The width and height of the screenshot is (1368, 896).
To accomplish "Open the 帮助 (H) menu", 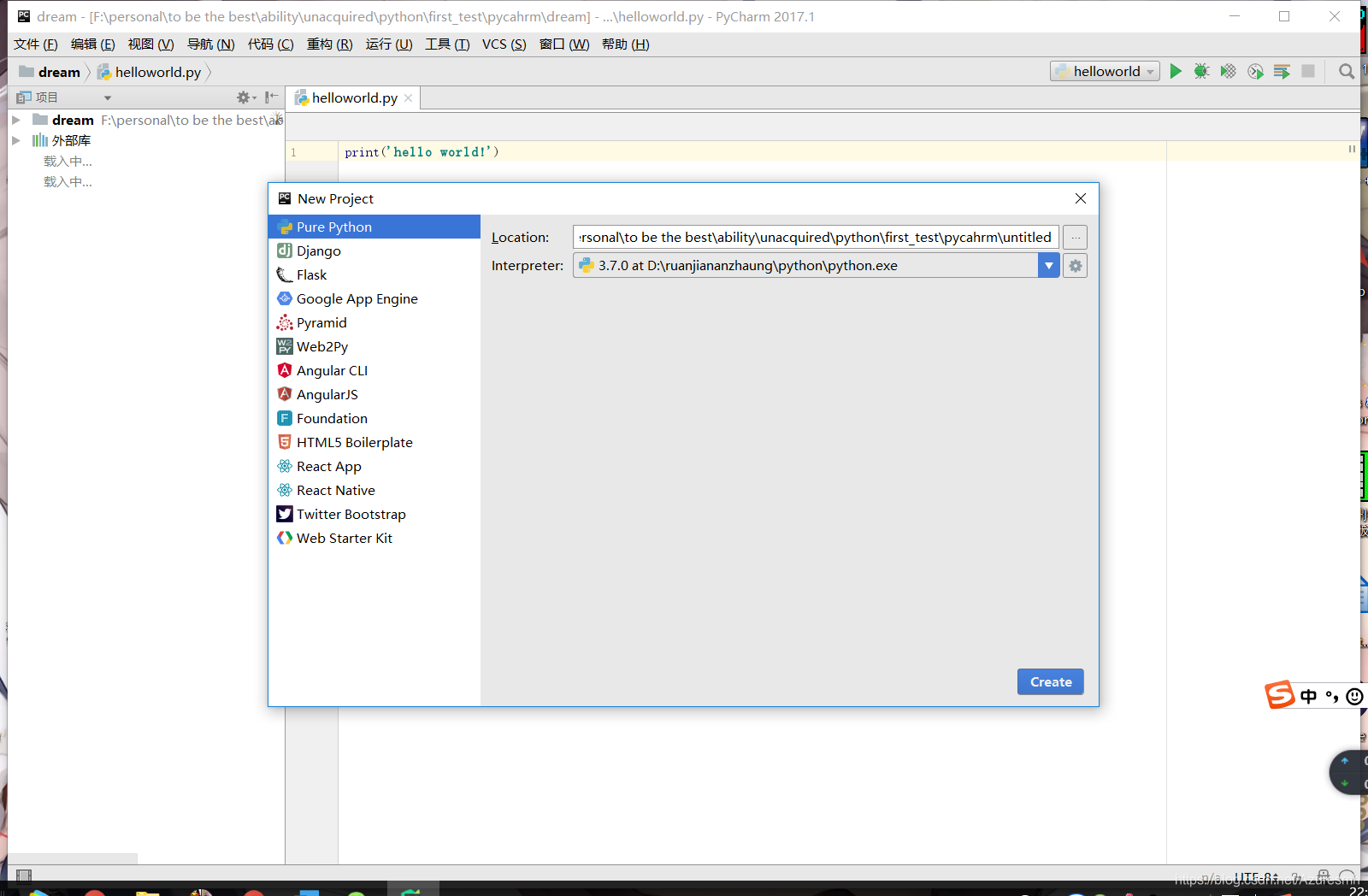I will (625, 44).
